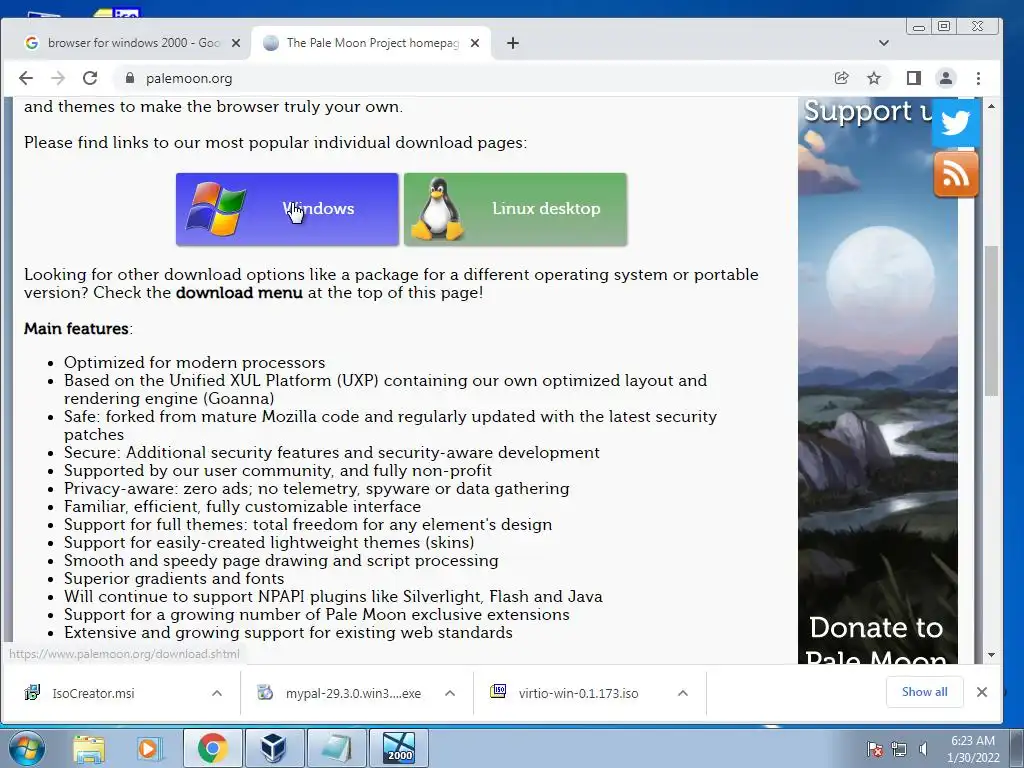This screenshot has height=768, width=1024.
Task: Click the page scroll up arrow
Action: (991, 106)
